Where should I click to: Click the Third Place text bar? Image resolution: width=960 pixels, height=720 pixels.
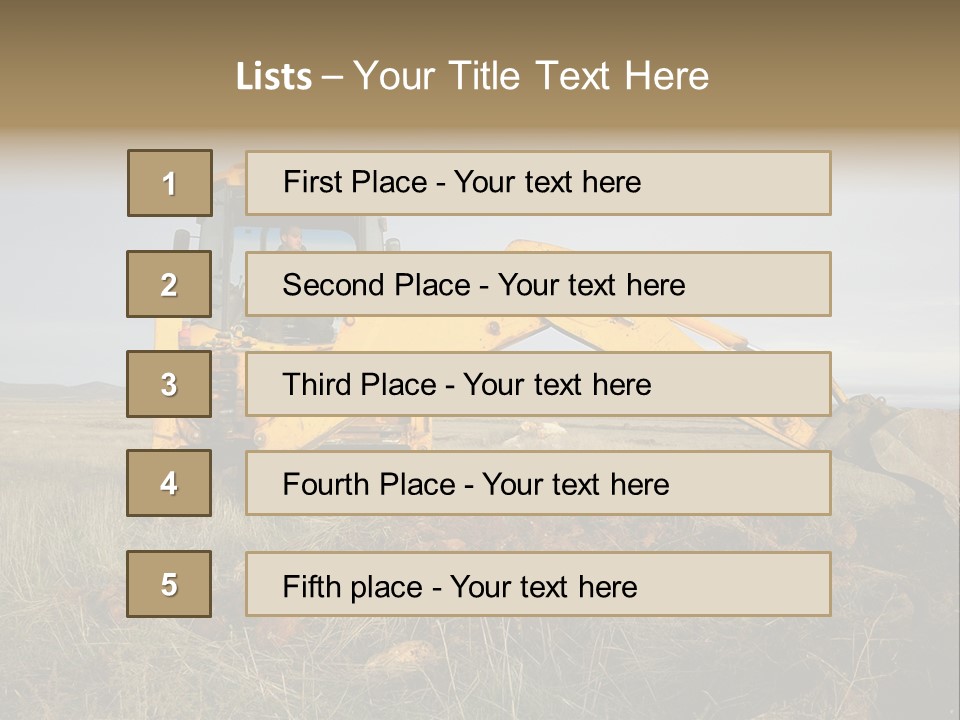click(538, 384)
